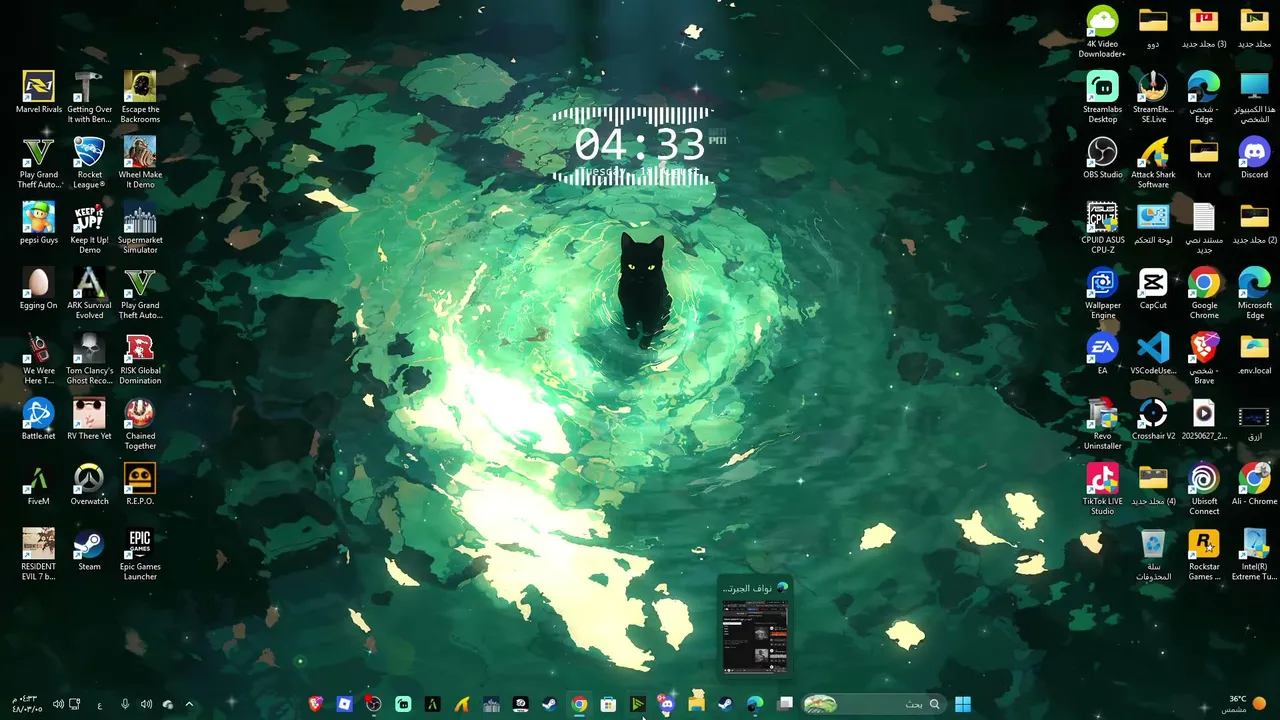The height and width of the screenshot is (720, 1280).
Task: Open the Keep It Up! Demo shortcut
Action: coord(90,228)
